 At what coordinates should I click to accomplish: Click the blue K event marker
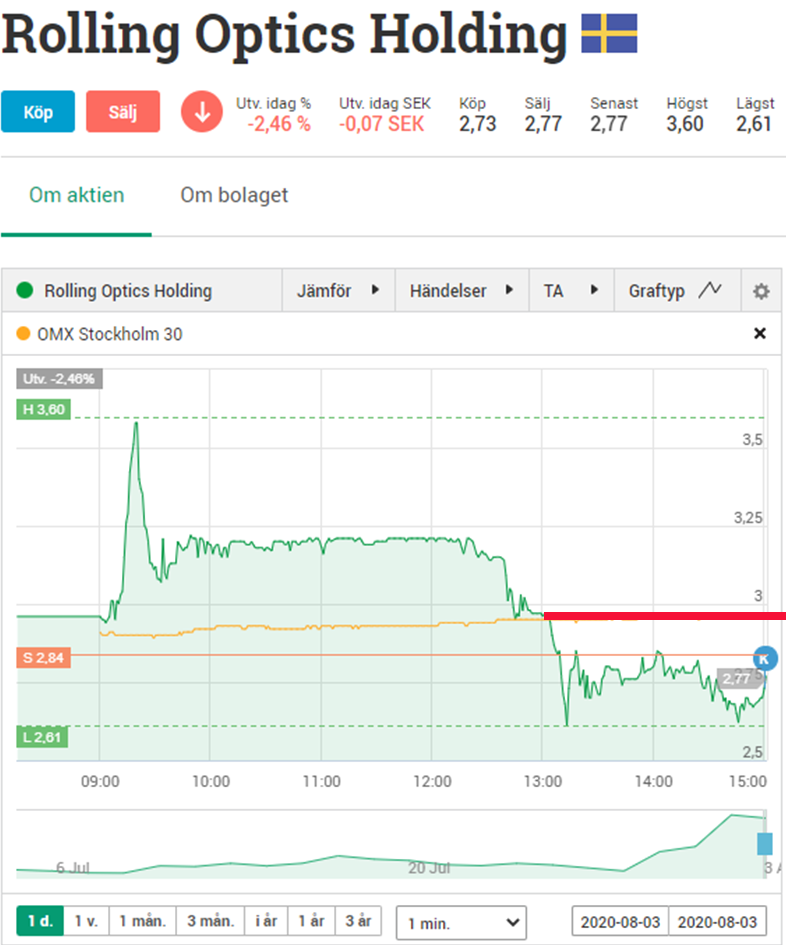pyautogui.click(x=765, y=658)
